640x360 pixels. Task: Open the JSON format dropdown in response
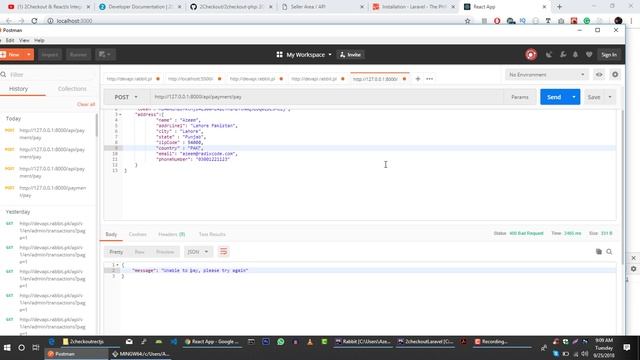(x=198, y=252)
